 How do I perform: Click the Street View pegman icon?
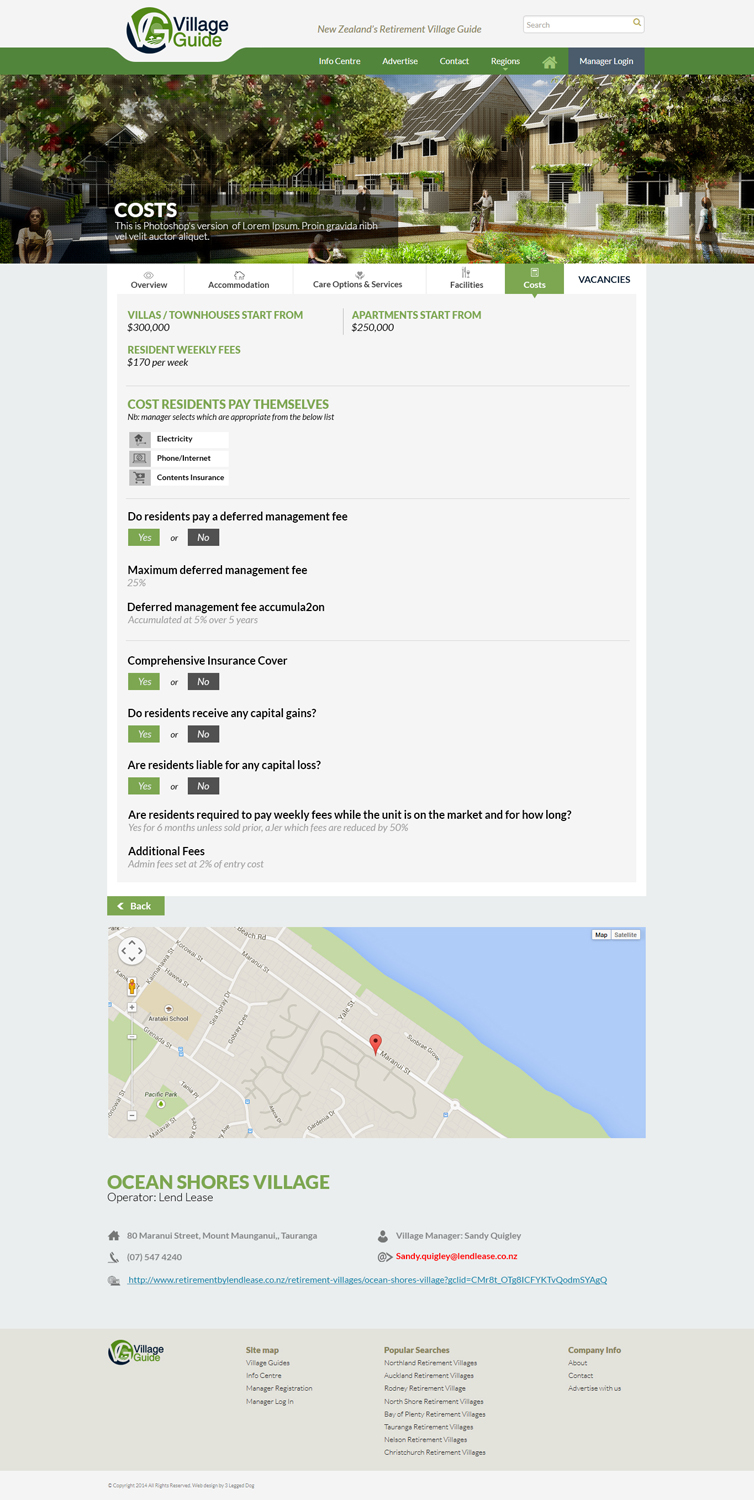click(x=131, y=986)
